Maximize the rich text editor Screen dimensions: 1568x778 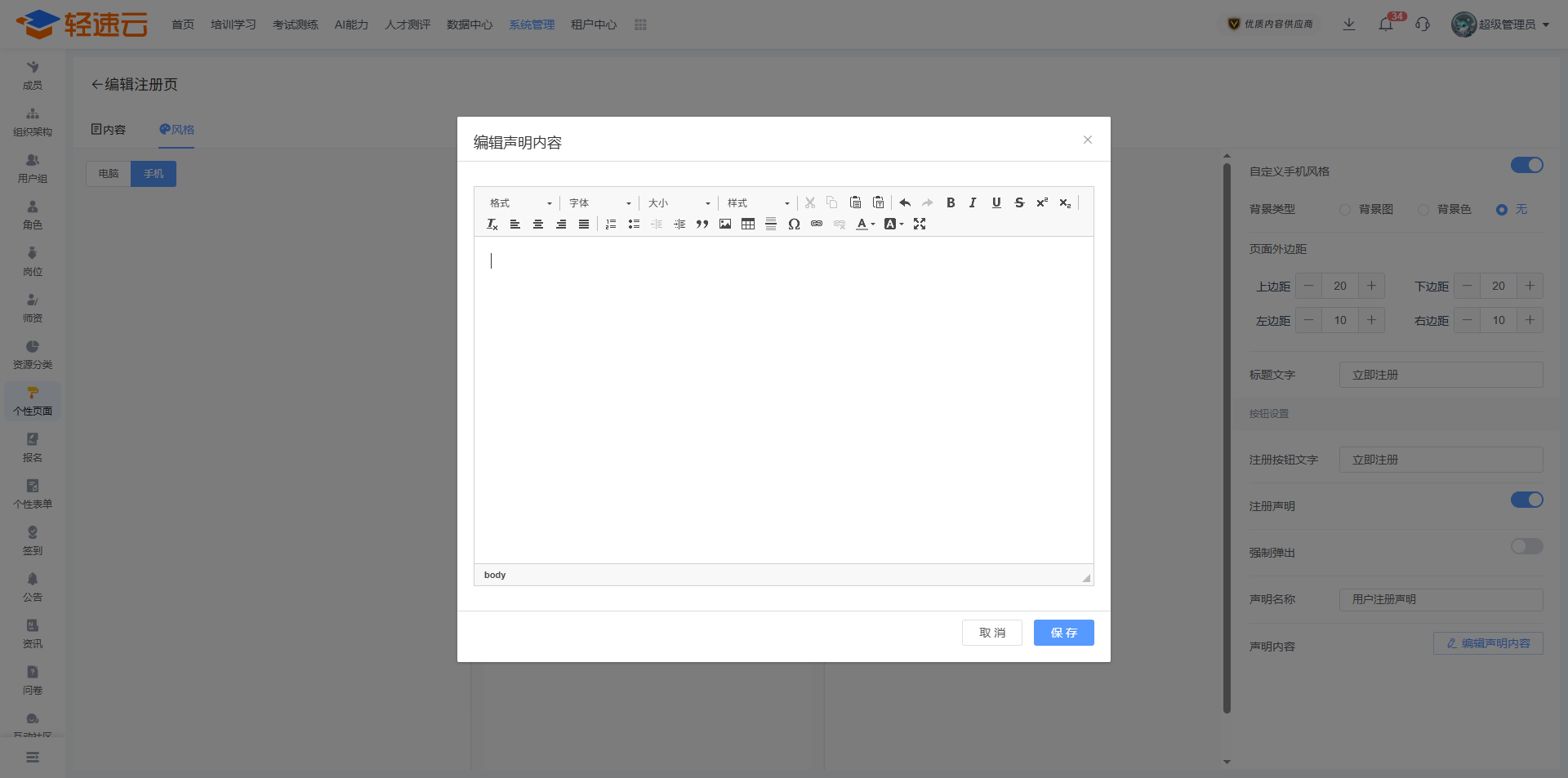coord(920,225)
